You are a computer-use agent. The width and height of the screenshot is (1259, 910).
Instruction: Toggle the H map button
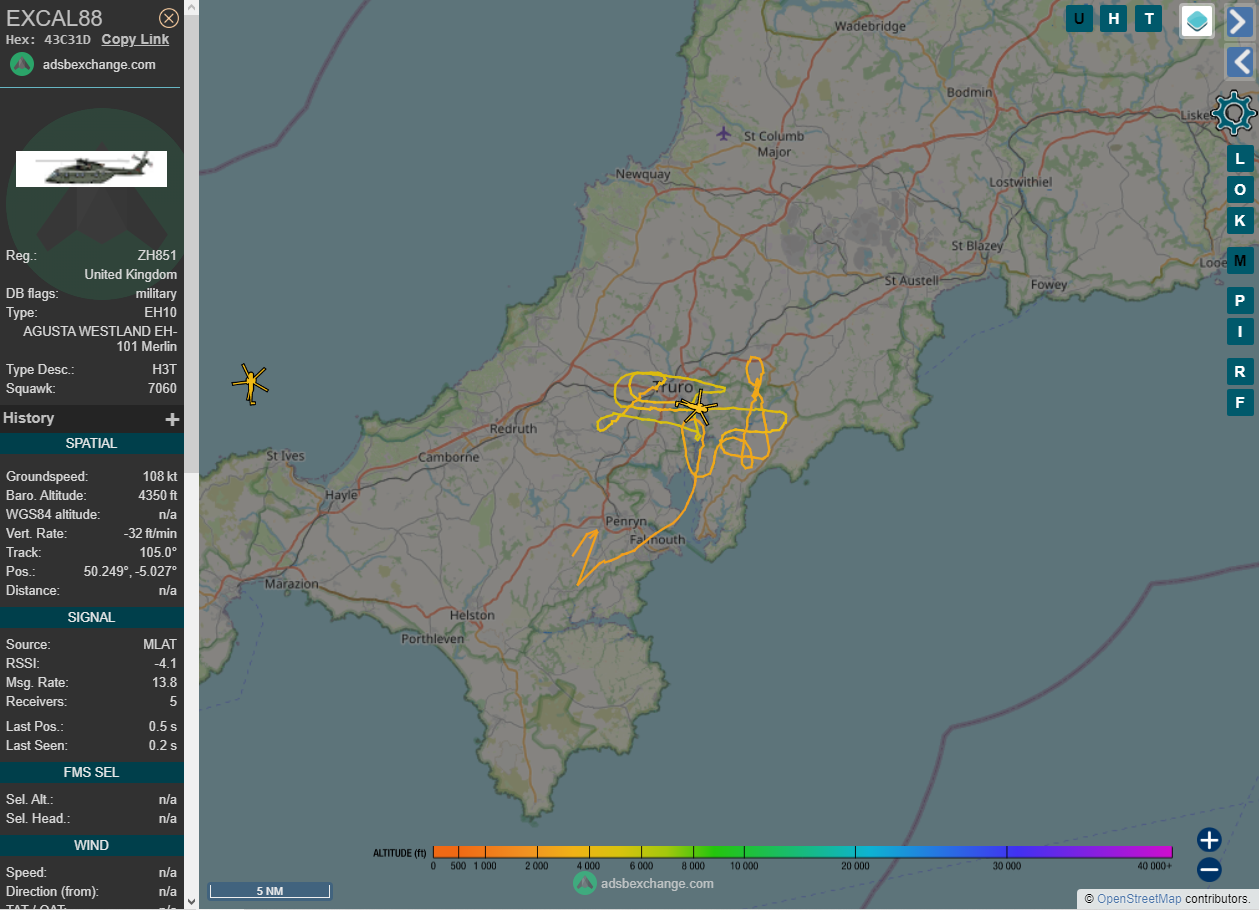coord(1113,18)
